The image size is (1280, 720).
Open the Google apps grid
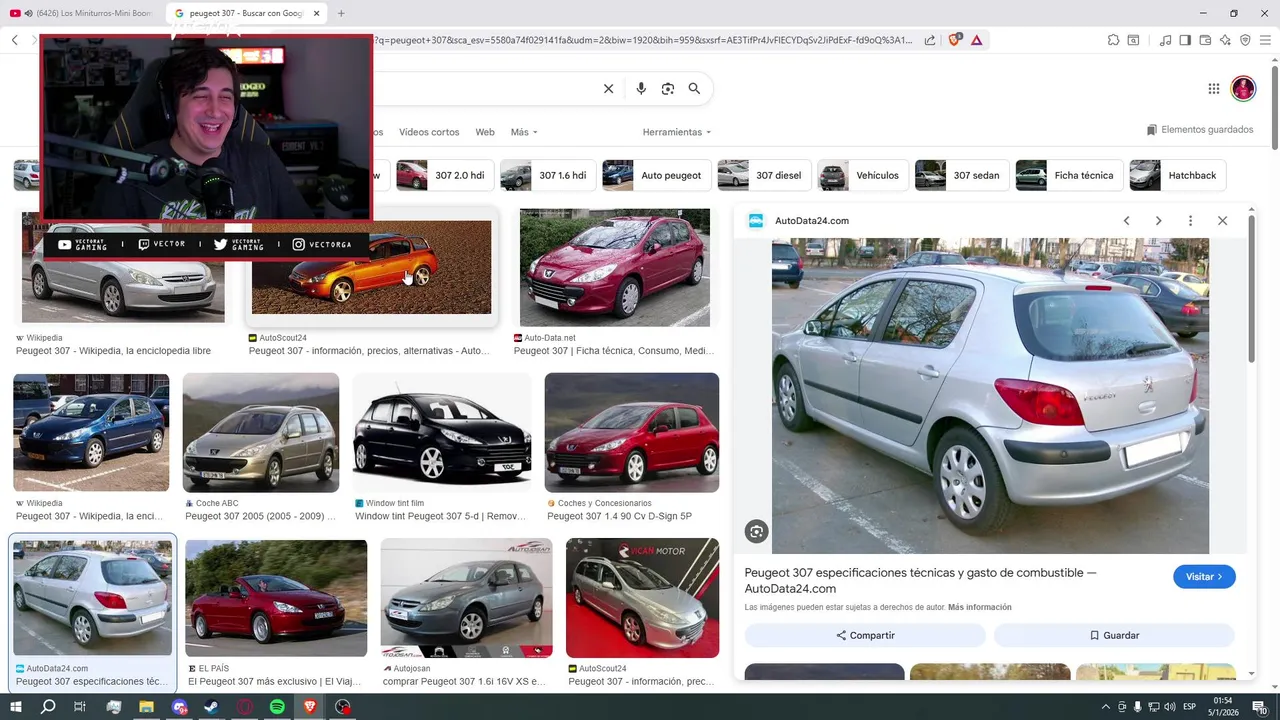tap(1214, 89)
